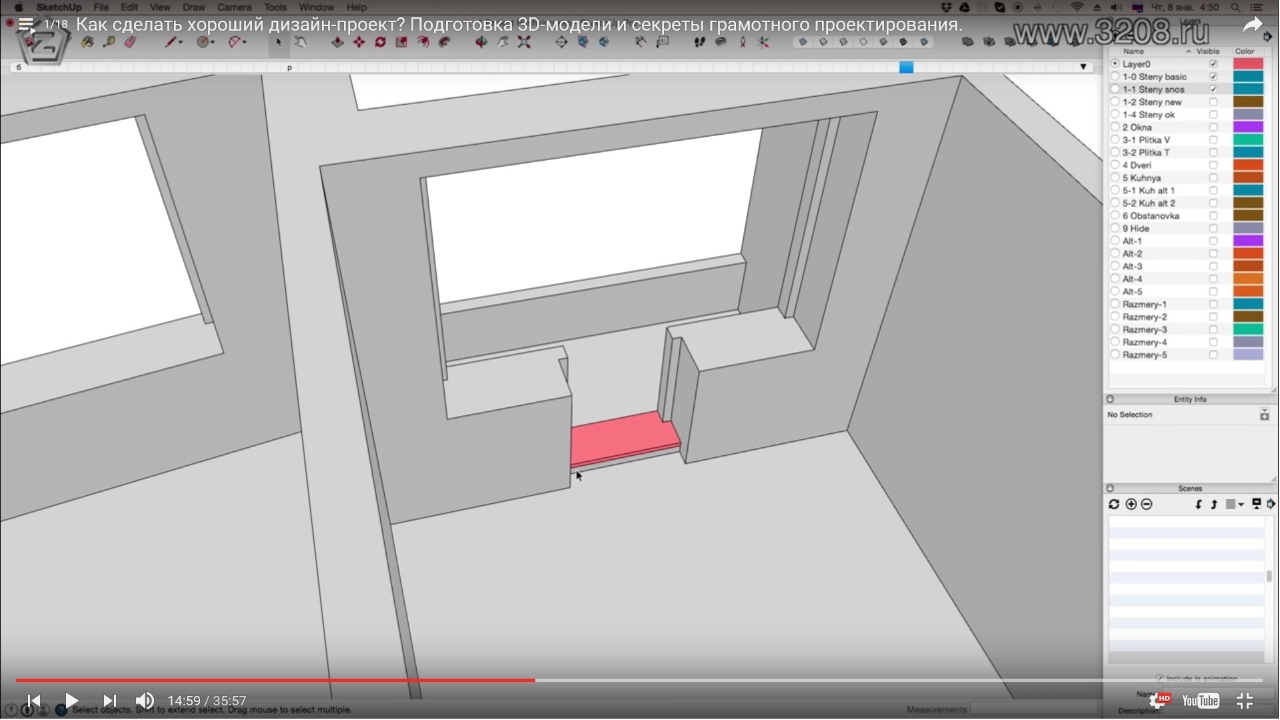This screenshot has height=720, width=1280.
Task: Exit fullscreen mode in video player
Action: 1245,701
